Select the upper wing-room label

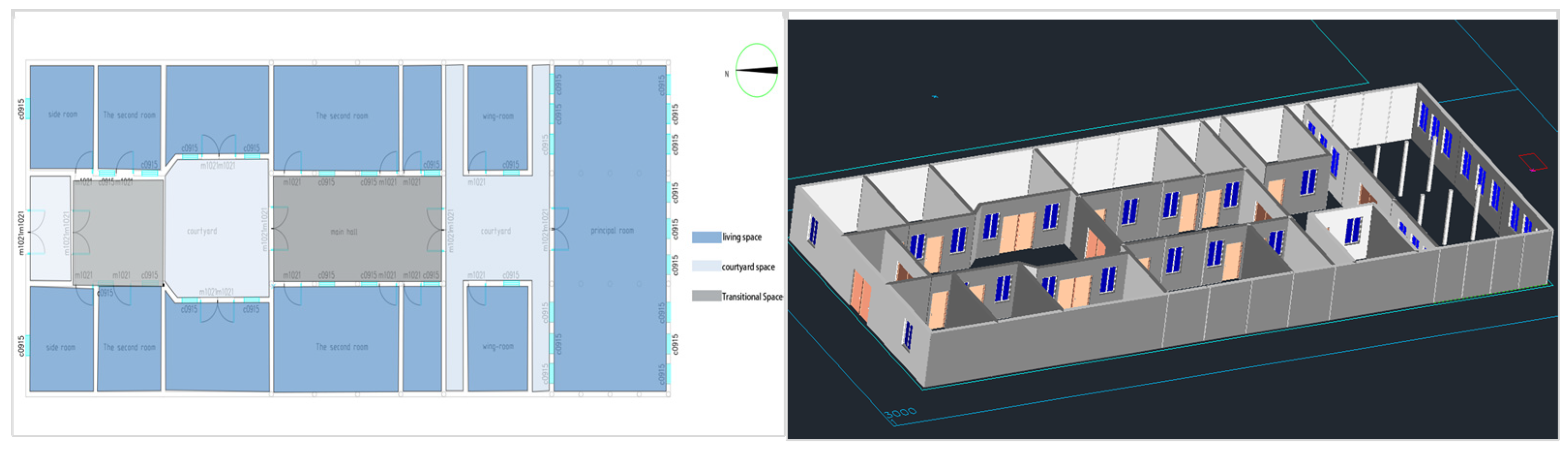[x=497, y=116]
